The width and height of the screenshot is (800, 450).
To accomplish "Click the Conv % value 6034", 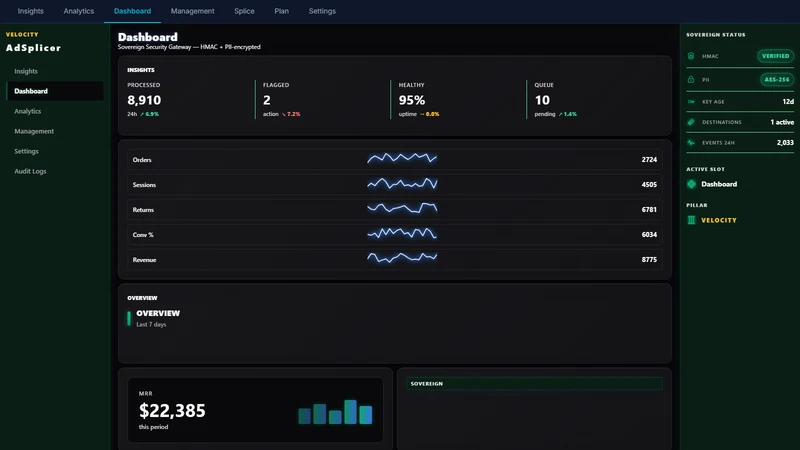I will coord(649,235).
